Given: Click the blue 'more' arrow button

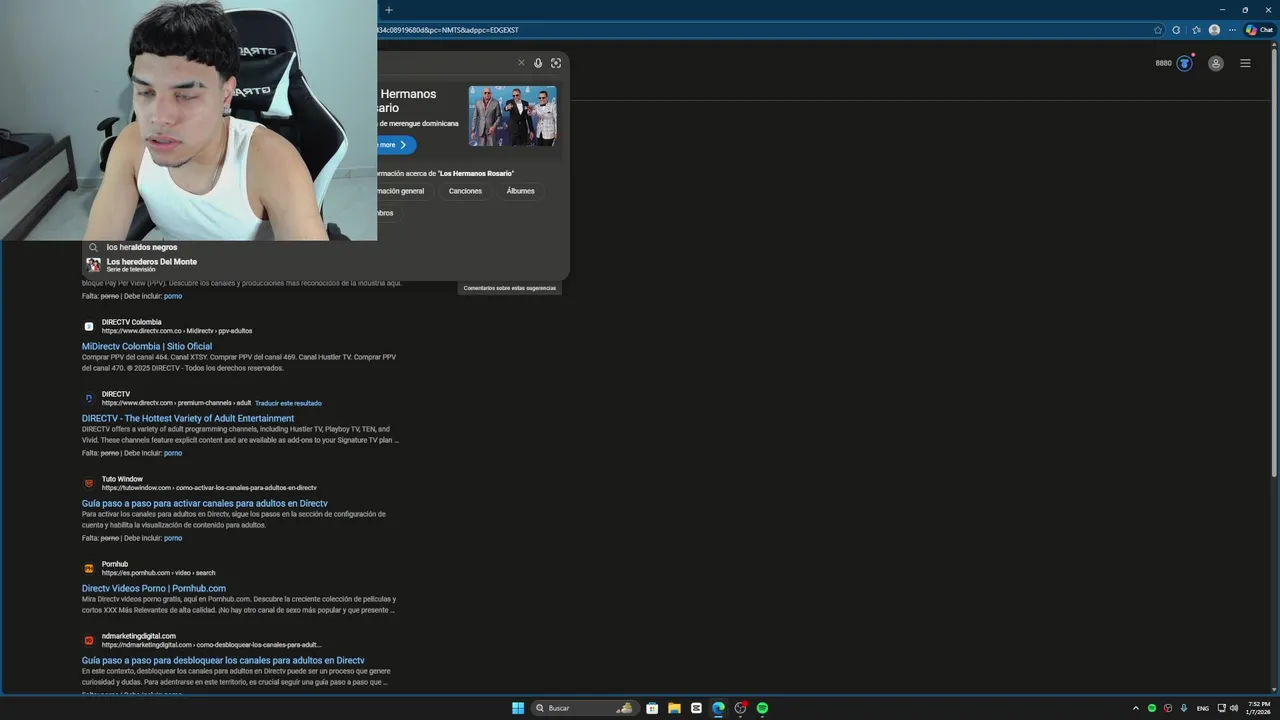Looking at the screenshot, I should (396, 145).
